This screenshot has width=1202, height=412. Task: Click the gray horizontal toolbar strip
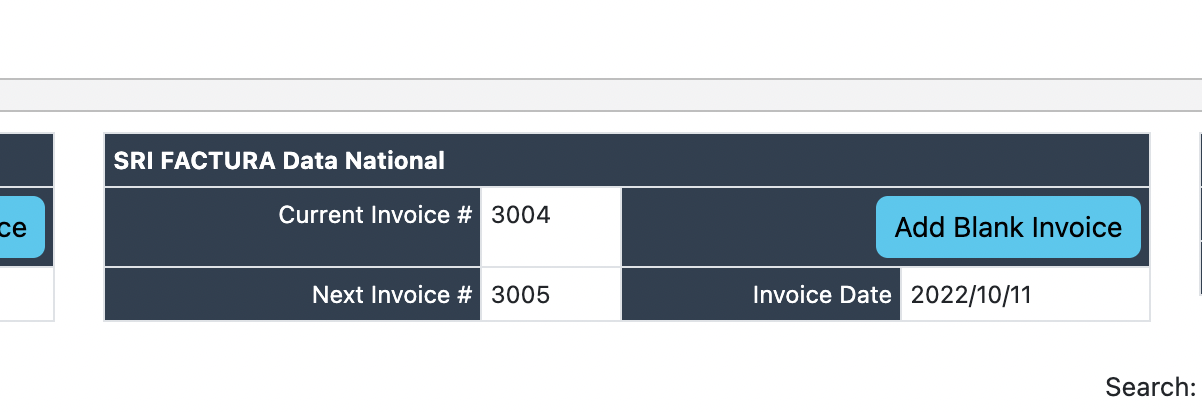point(600,95)
